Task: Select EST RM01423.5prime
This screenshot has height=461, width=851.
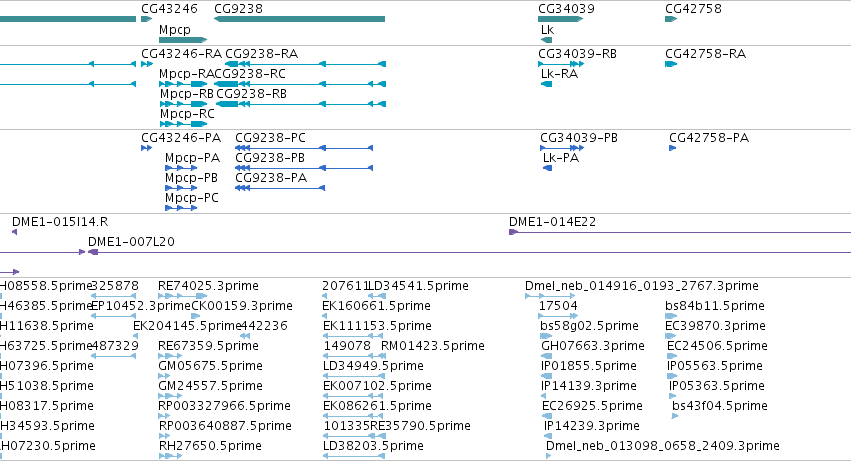Action: (433, 346)
